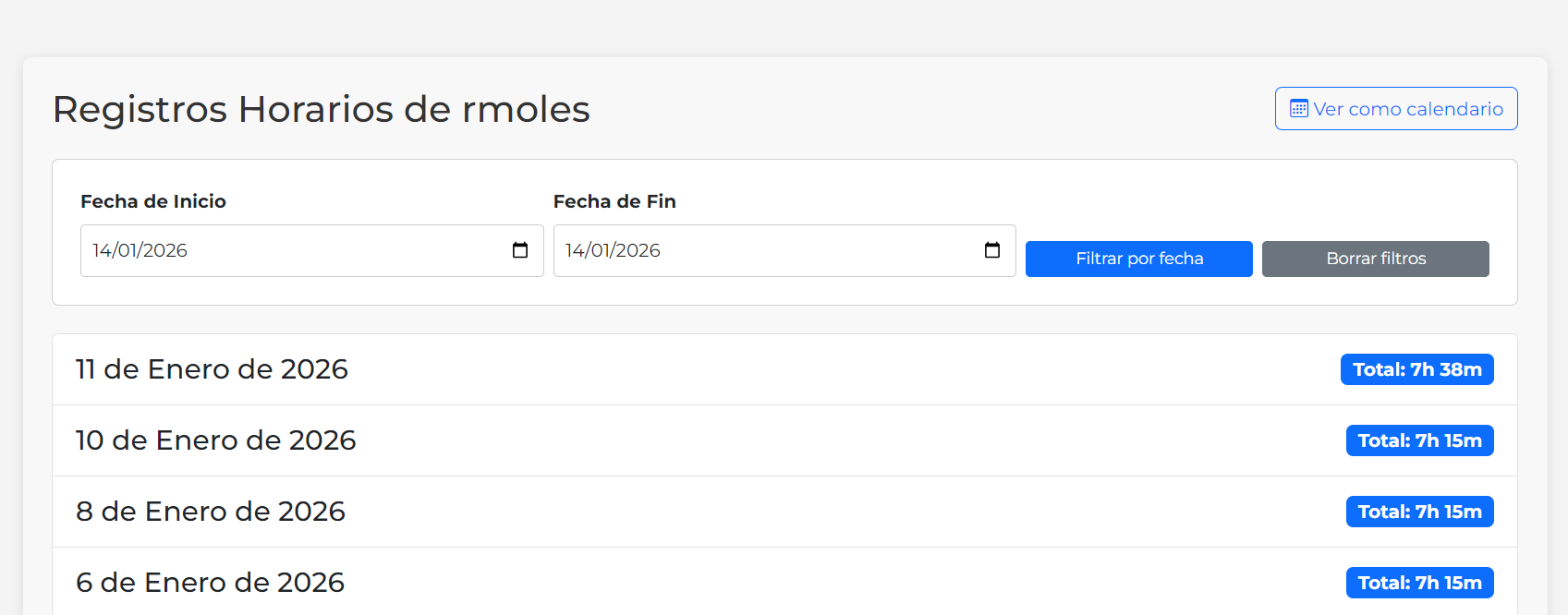The width and height of the screenshot is (1568, 615).
Task: Expand the 10 de Enero de 2026 entry
Action: pos(215,440)
